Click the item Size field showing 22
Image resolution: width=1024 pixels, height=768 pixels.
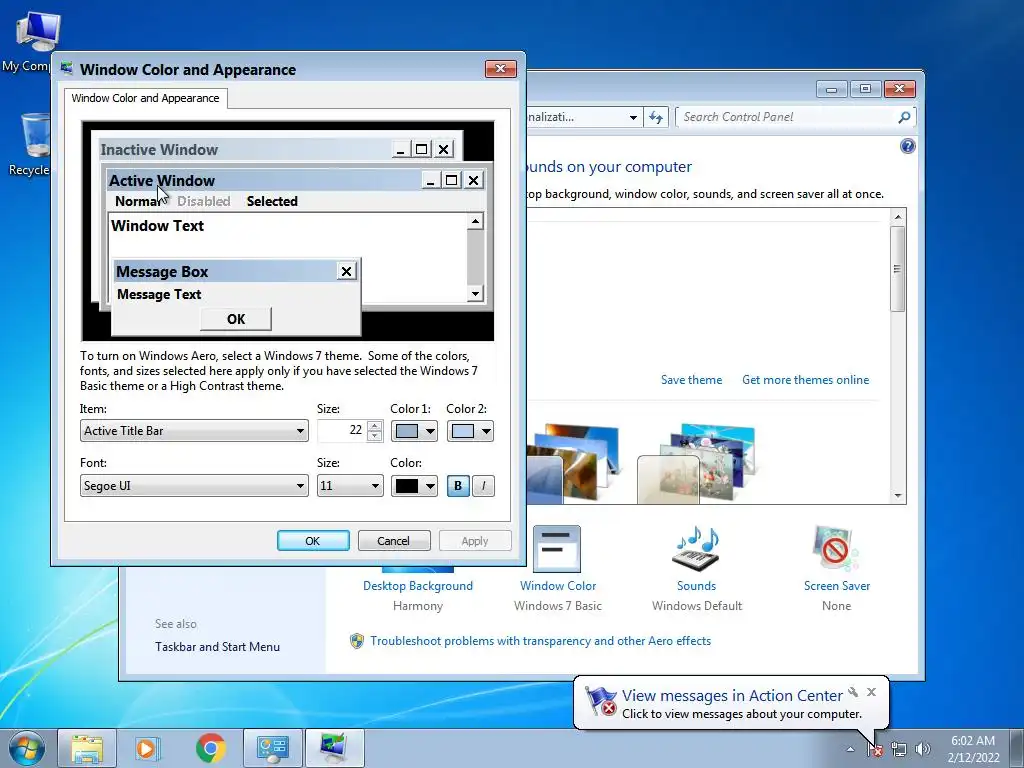tap(342, 430)
